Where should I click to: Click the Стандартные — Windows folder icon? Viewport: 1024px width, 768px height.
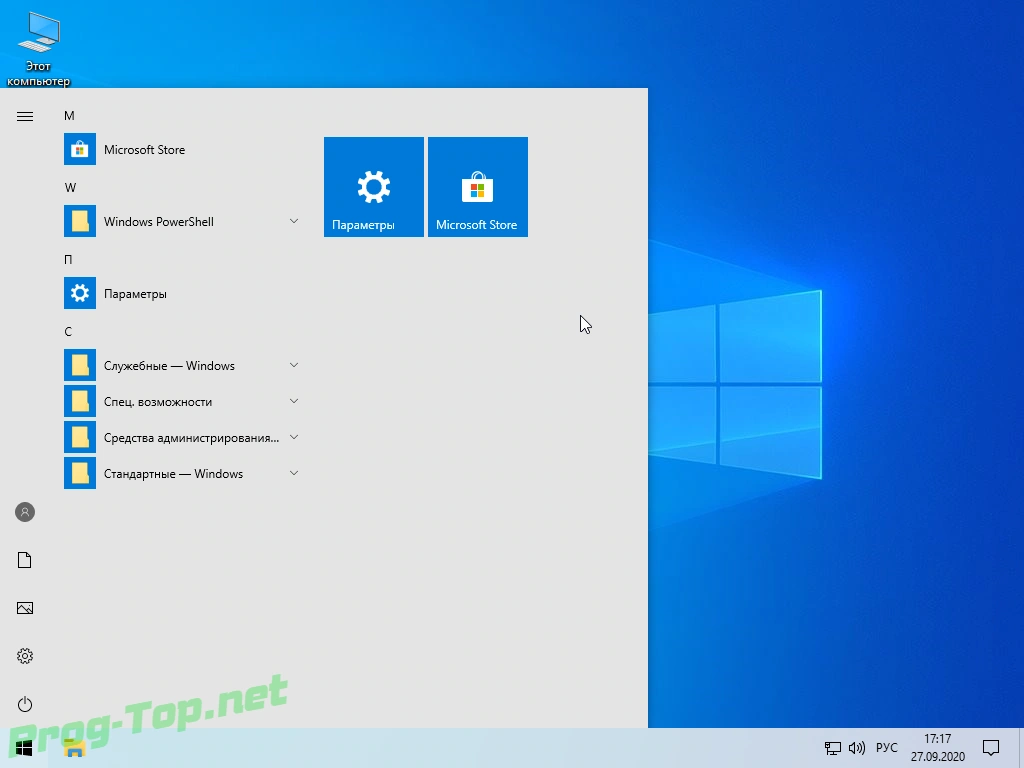(x=80, y=473)
